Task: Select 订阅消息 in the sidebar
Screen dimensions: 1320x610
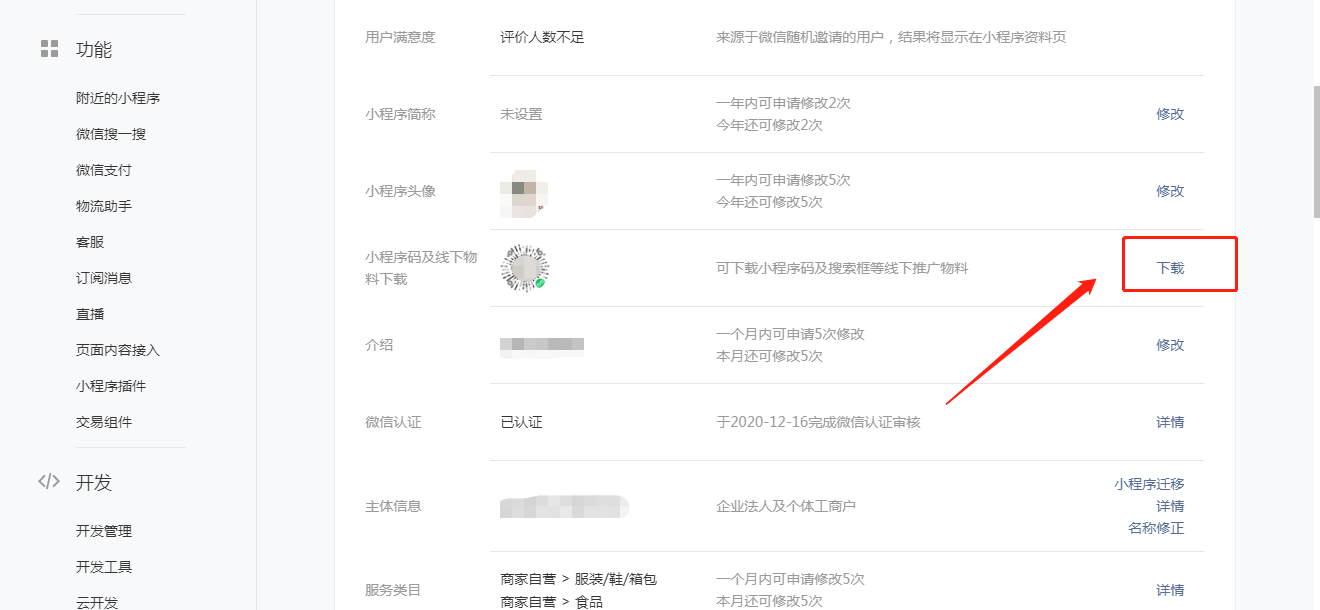Action: click(104, 278)
